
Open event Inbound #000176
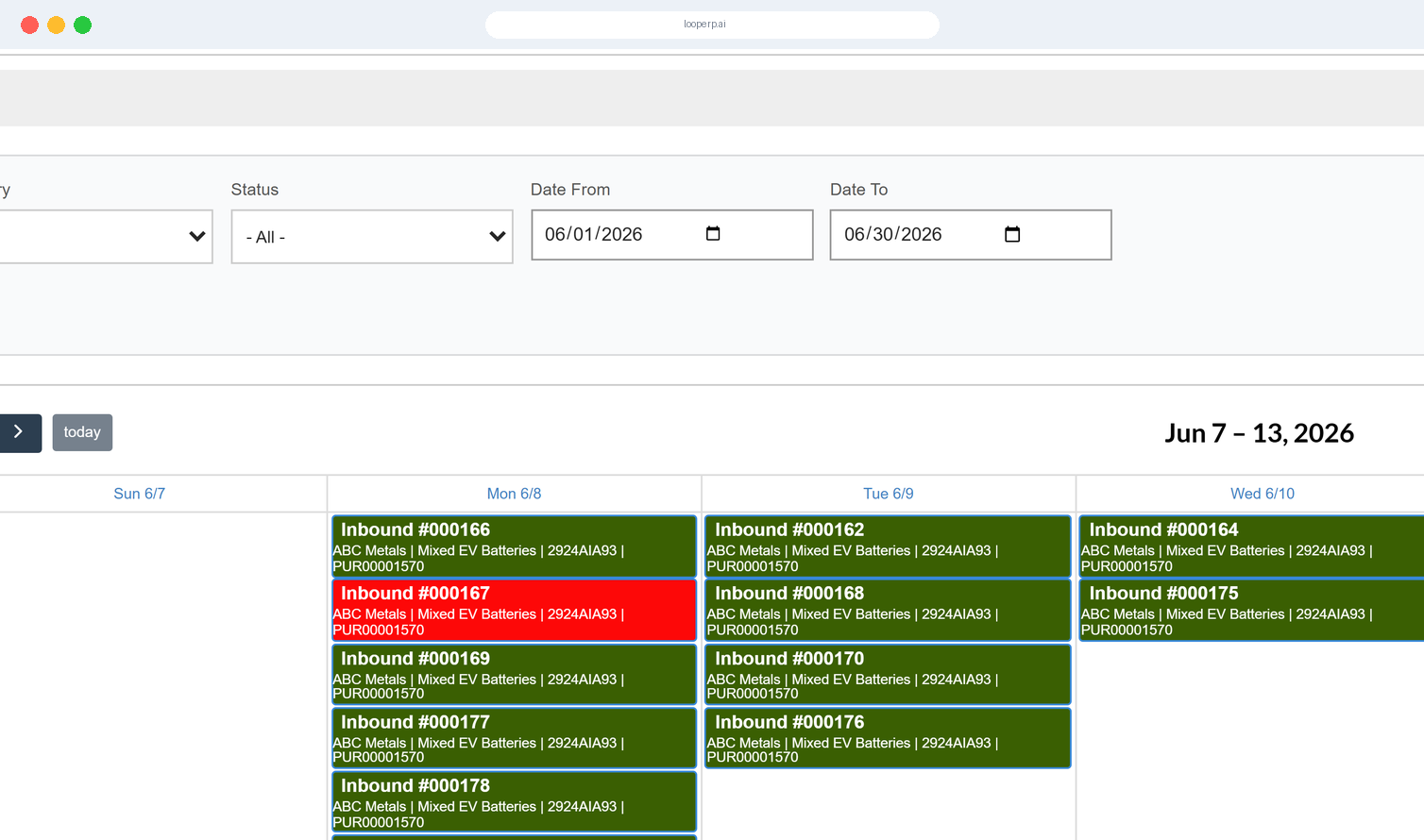pyautogui.click(x=889, y=738)
